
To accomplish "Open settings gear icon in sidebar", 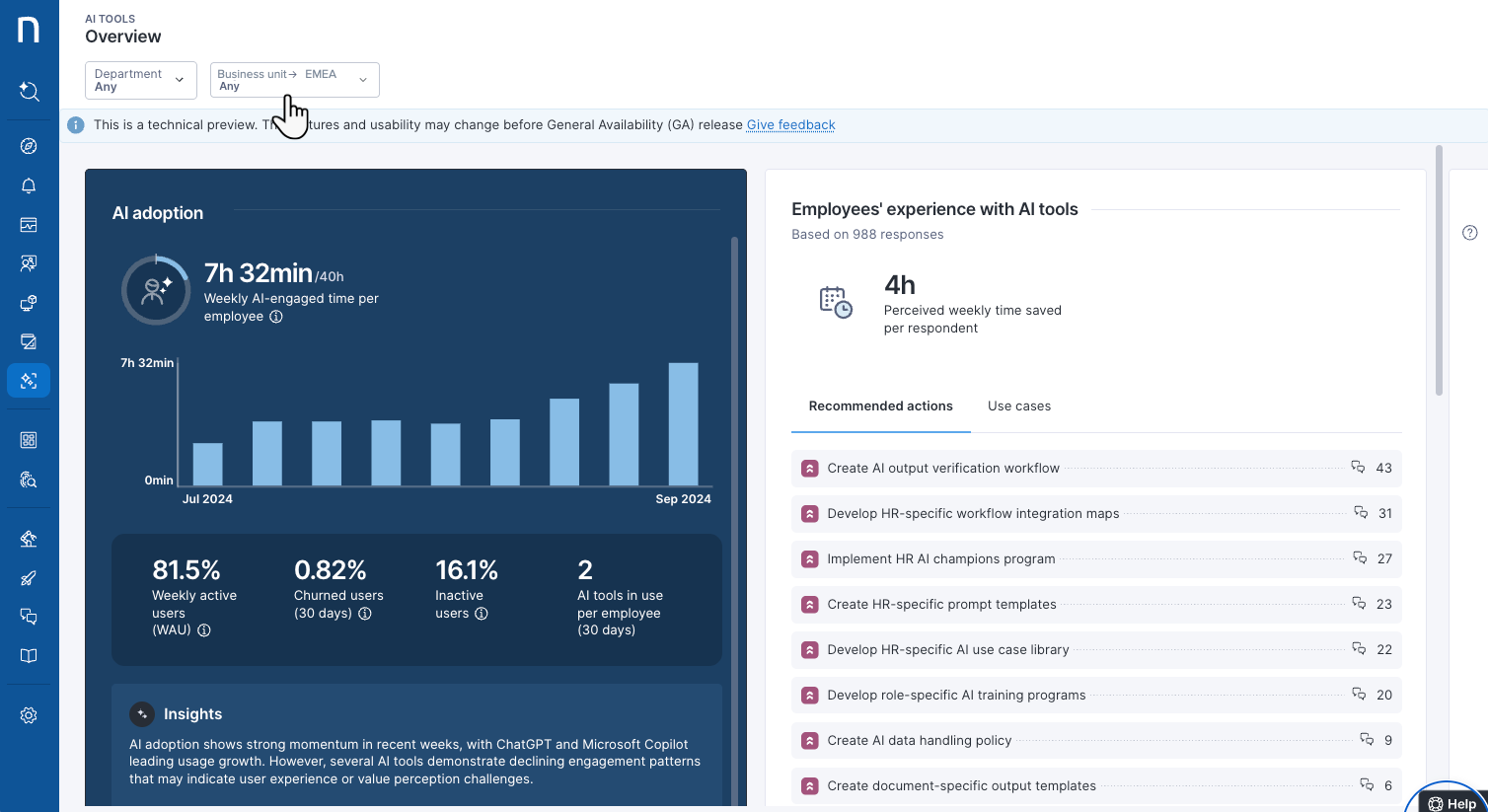I will 29,715.
